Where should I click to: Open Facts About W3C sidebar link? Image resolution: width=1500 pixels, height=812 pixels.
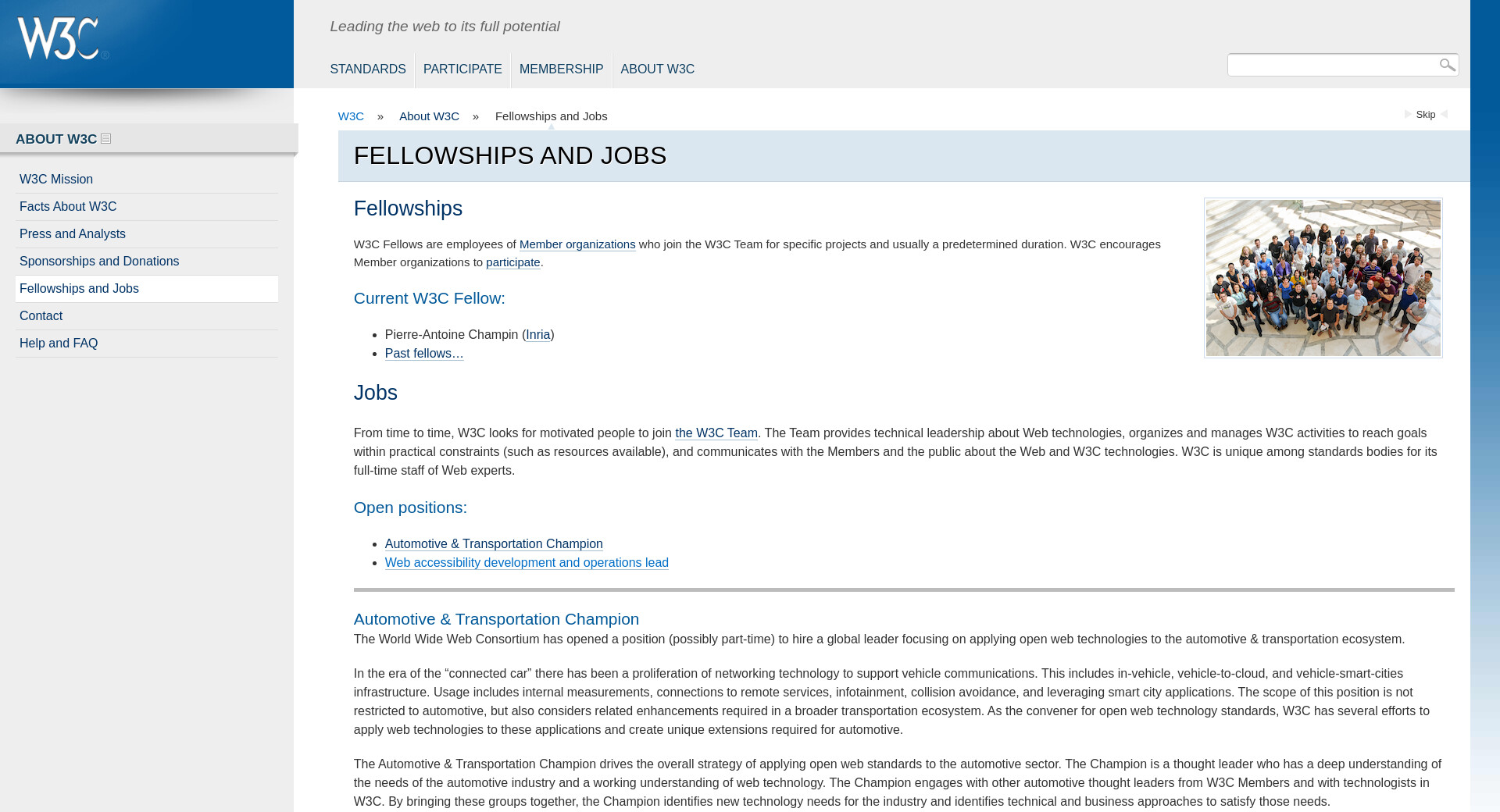click(68, 207)
